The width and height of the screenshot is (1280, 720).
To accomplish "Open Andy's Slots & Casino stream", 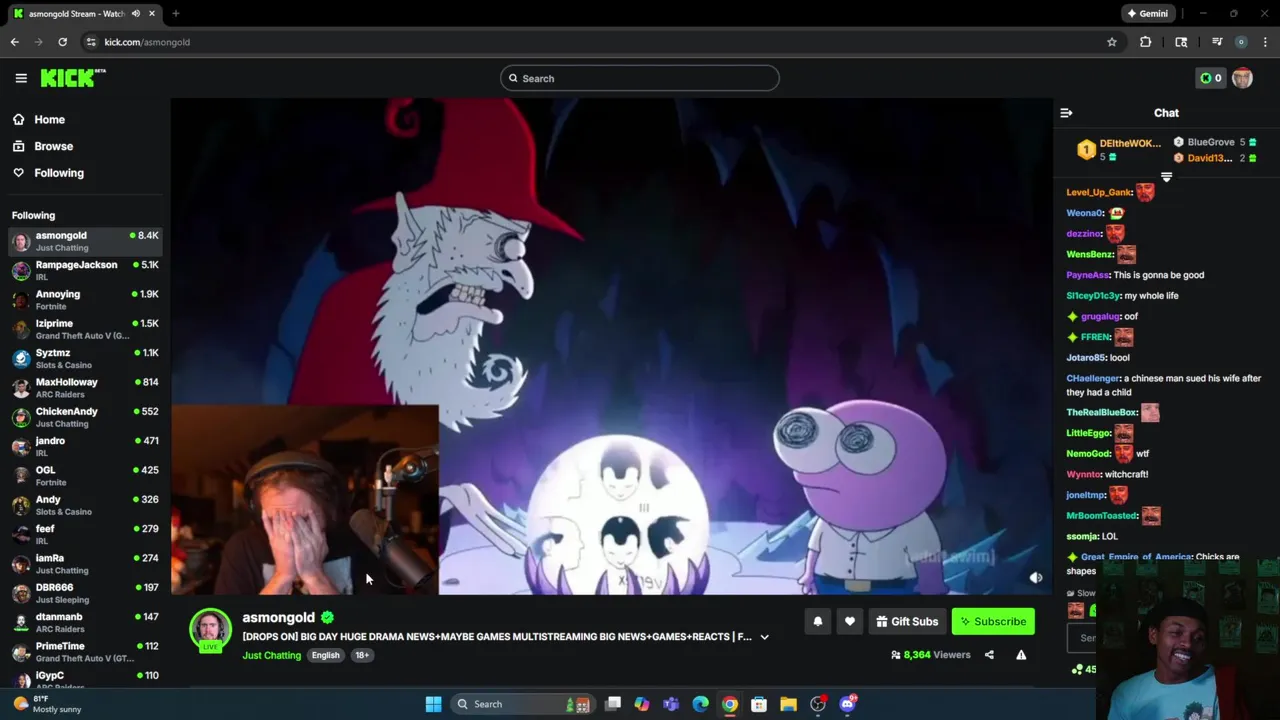I will click(85, 505).
